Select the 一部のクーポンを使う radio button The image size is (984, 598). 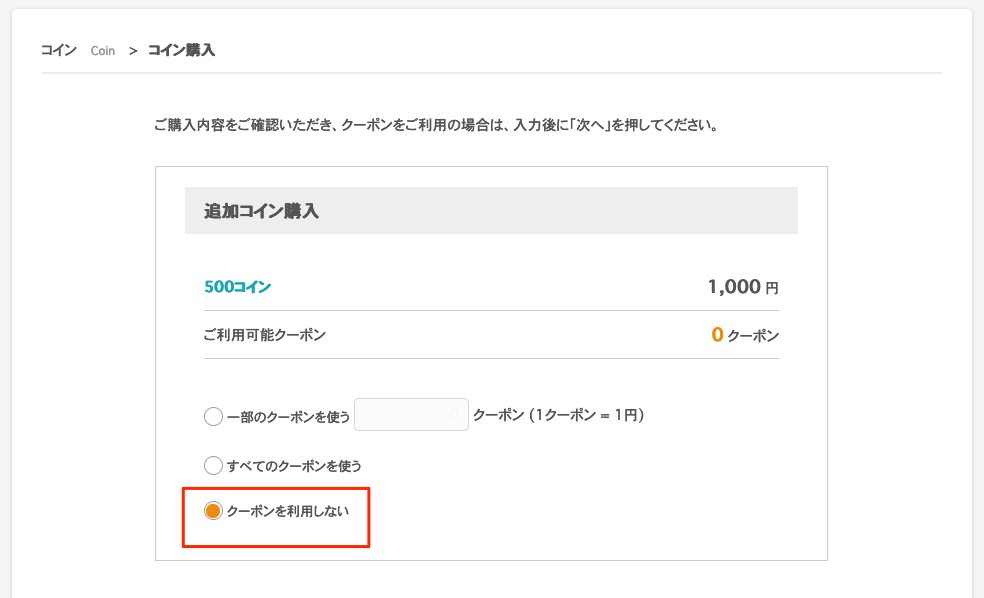213,416
